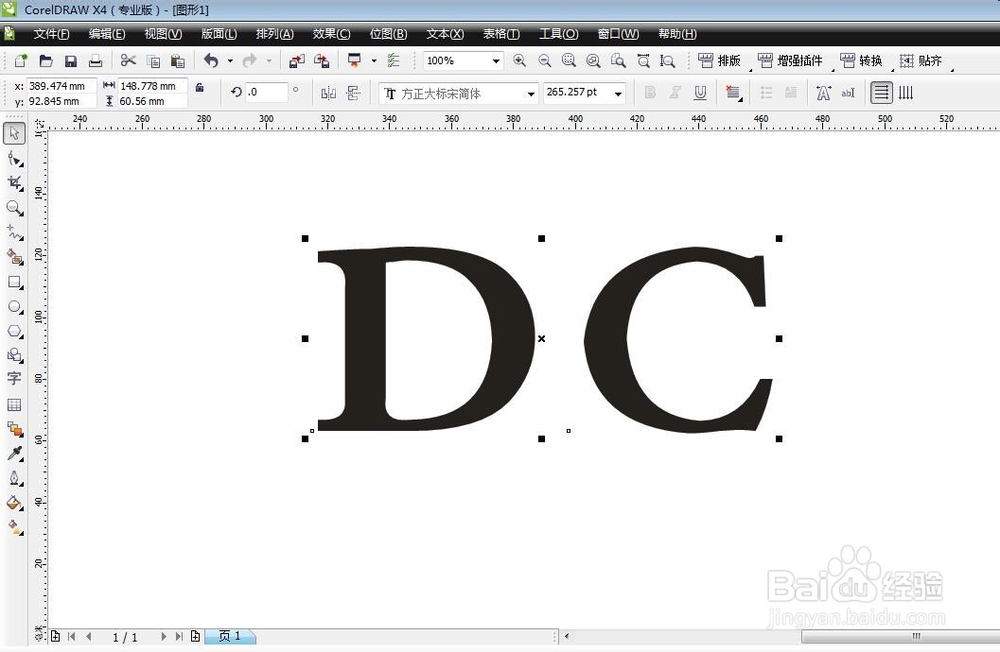The image size is (1000, 652).
Task: Click the rotation angle field
Action: click(x=266, y=93)
